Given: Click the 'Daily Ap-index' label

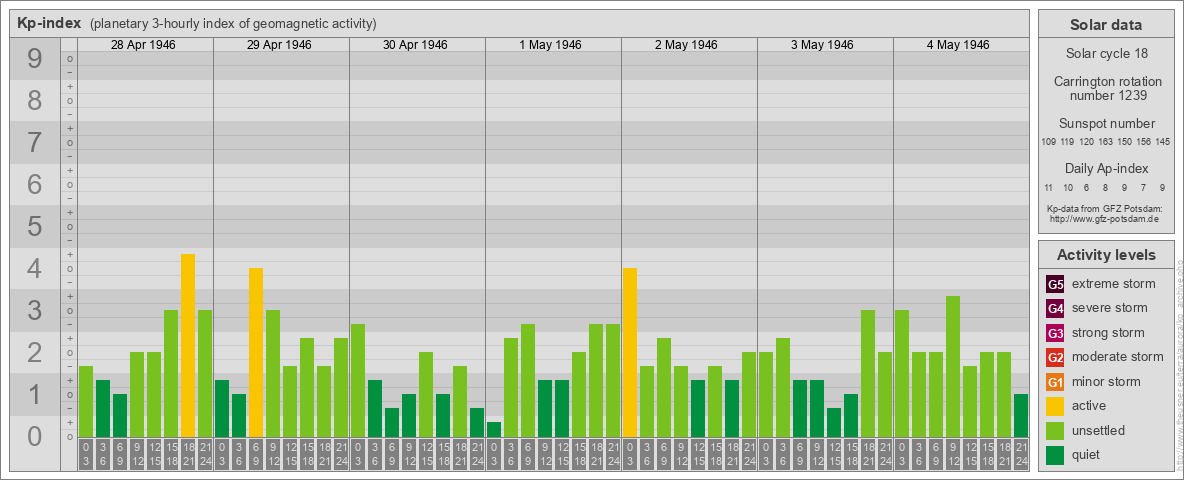Looking at the screenshot, I should 1106,168.
